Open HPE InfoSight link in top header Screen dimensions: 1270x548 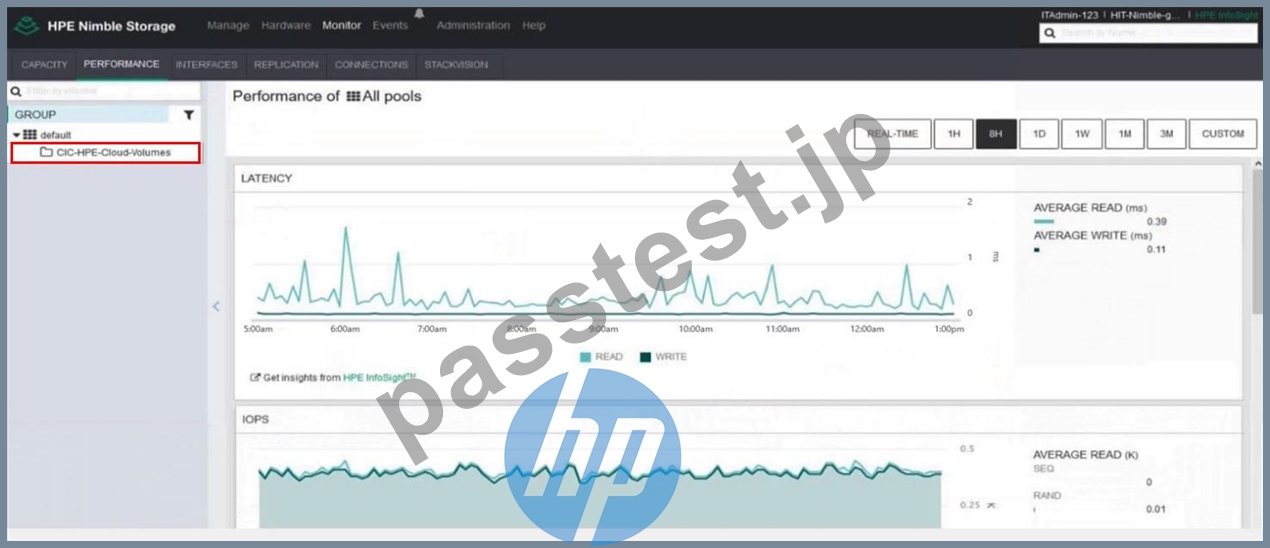click(1226, 15)
